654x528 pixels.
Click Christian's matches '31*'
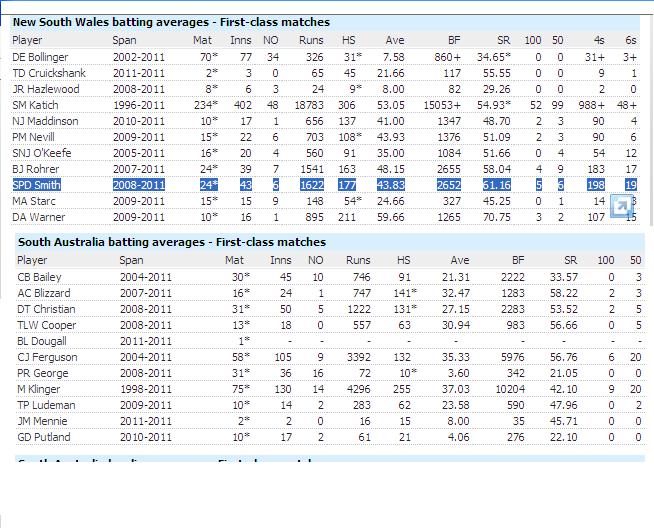click(x=241, y=309)
